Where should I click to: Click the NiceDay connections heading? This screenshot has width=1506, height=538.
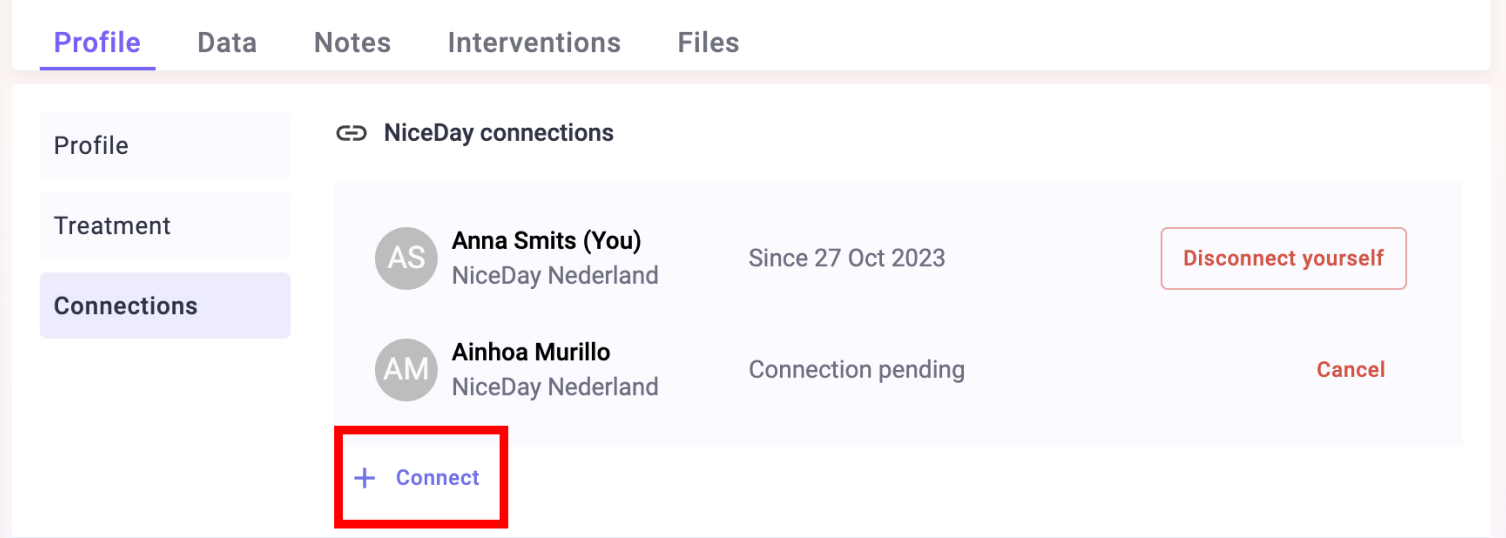tap(499, 133)
